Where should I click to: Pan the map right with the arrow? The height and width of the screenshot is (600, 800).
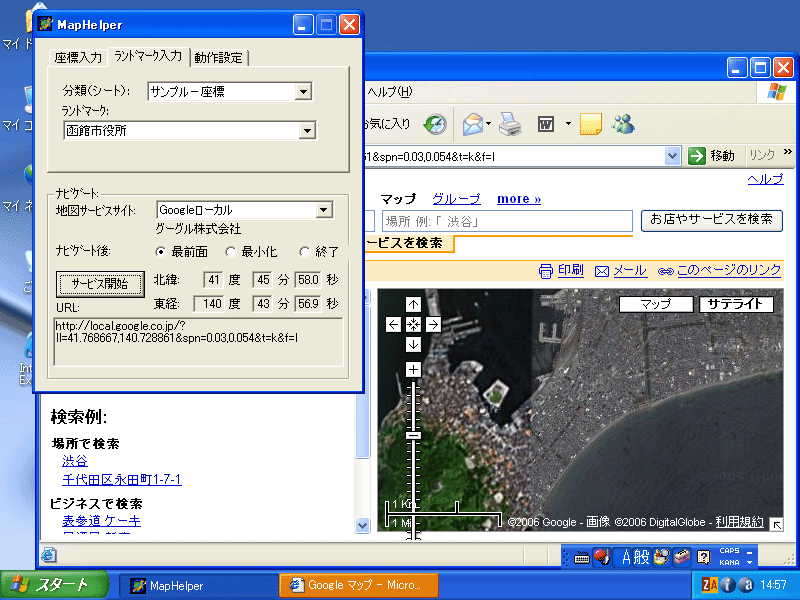[433, 324]
